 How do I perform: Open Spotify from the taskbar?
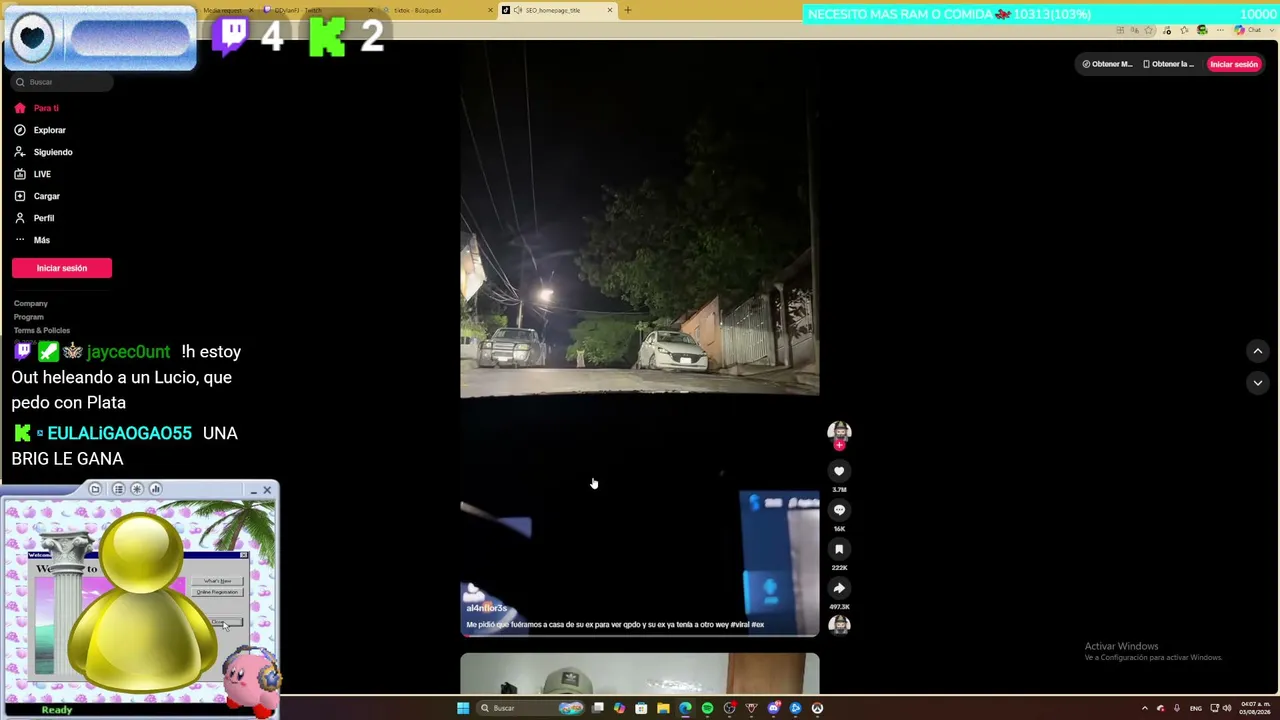coord(707,708)
